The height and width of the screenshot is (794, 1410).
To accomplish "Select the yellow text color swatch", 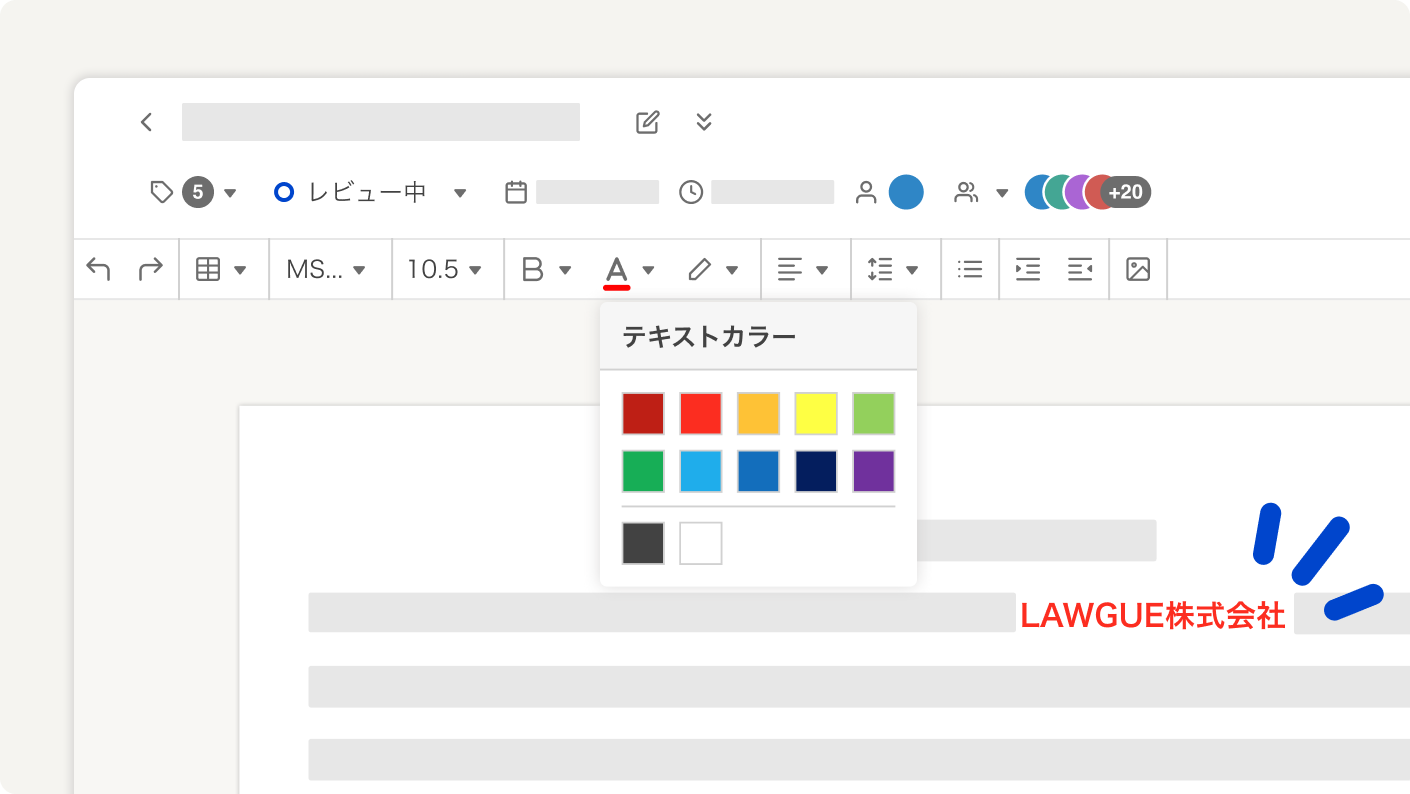I will [816, 414].
